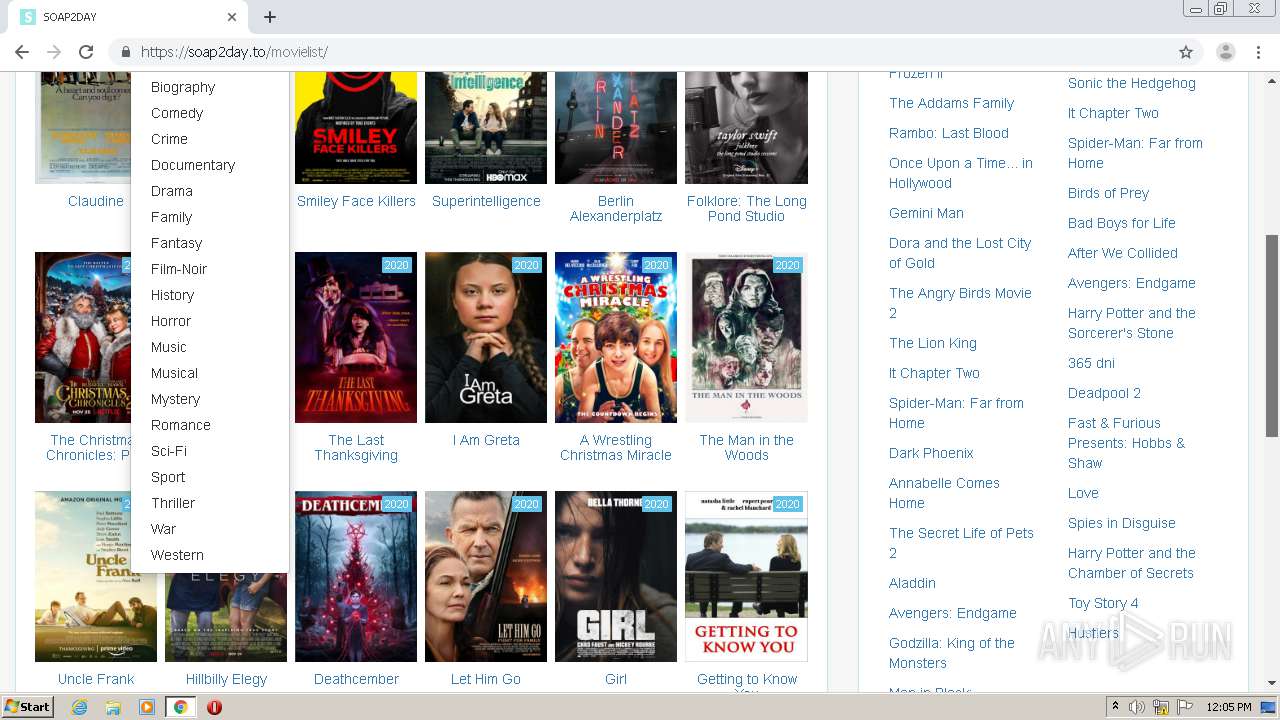Click the red Opera icon in the taskbar
The height and width of the screenshot is (720, 1280).
click(214, 707)
